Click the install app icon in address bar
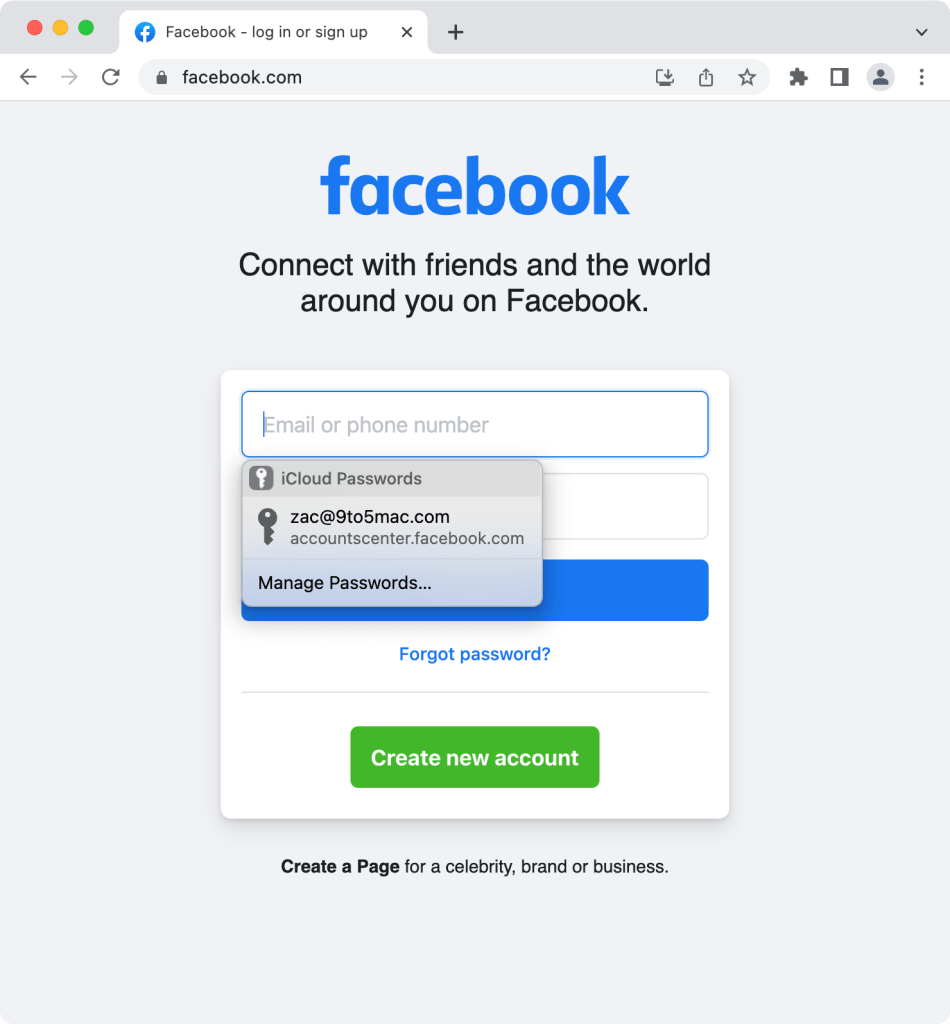The image size is (950, 1024). [665, 77]
